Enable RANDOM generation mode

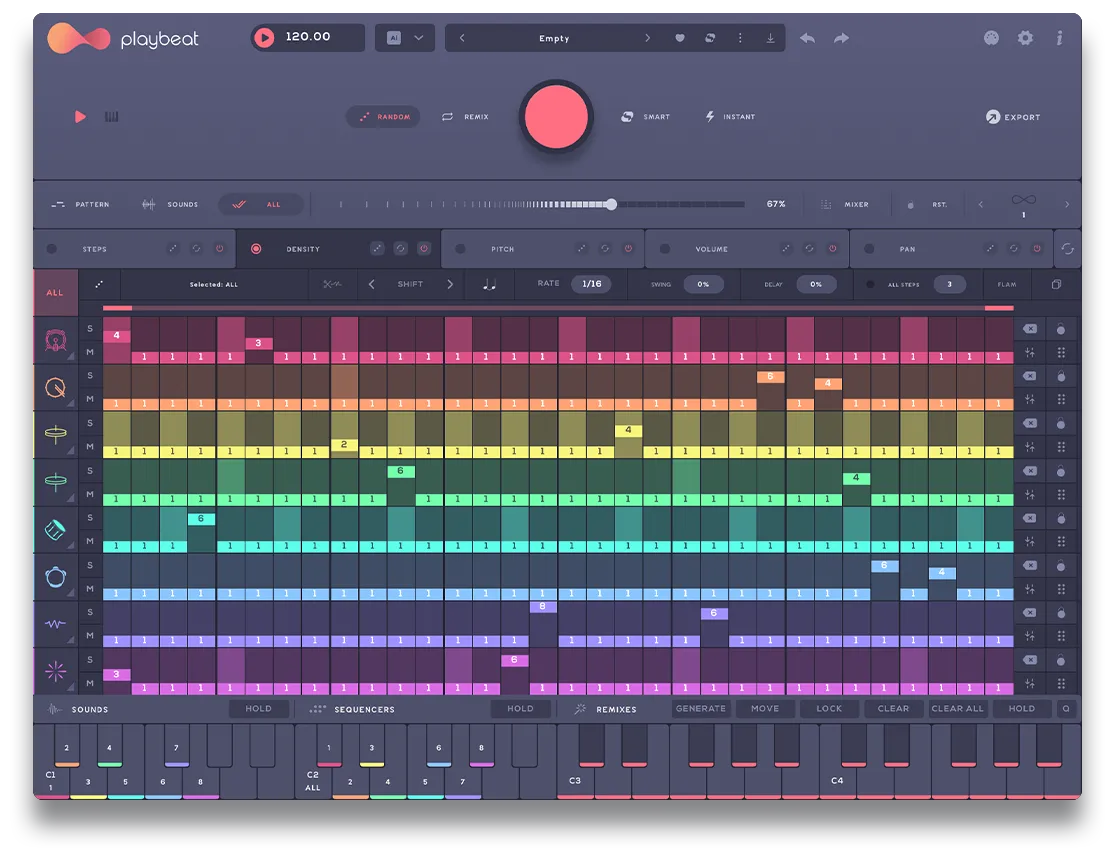coord(383,117)
